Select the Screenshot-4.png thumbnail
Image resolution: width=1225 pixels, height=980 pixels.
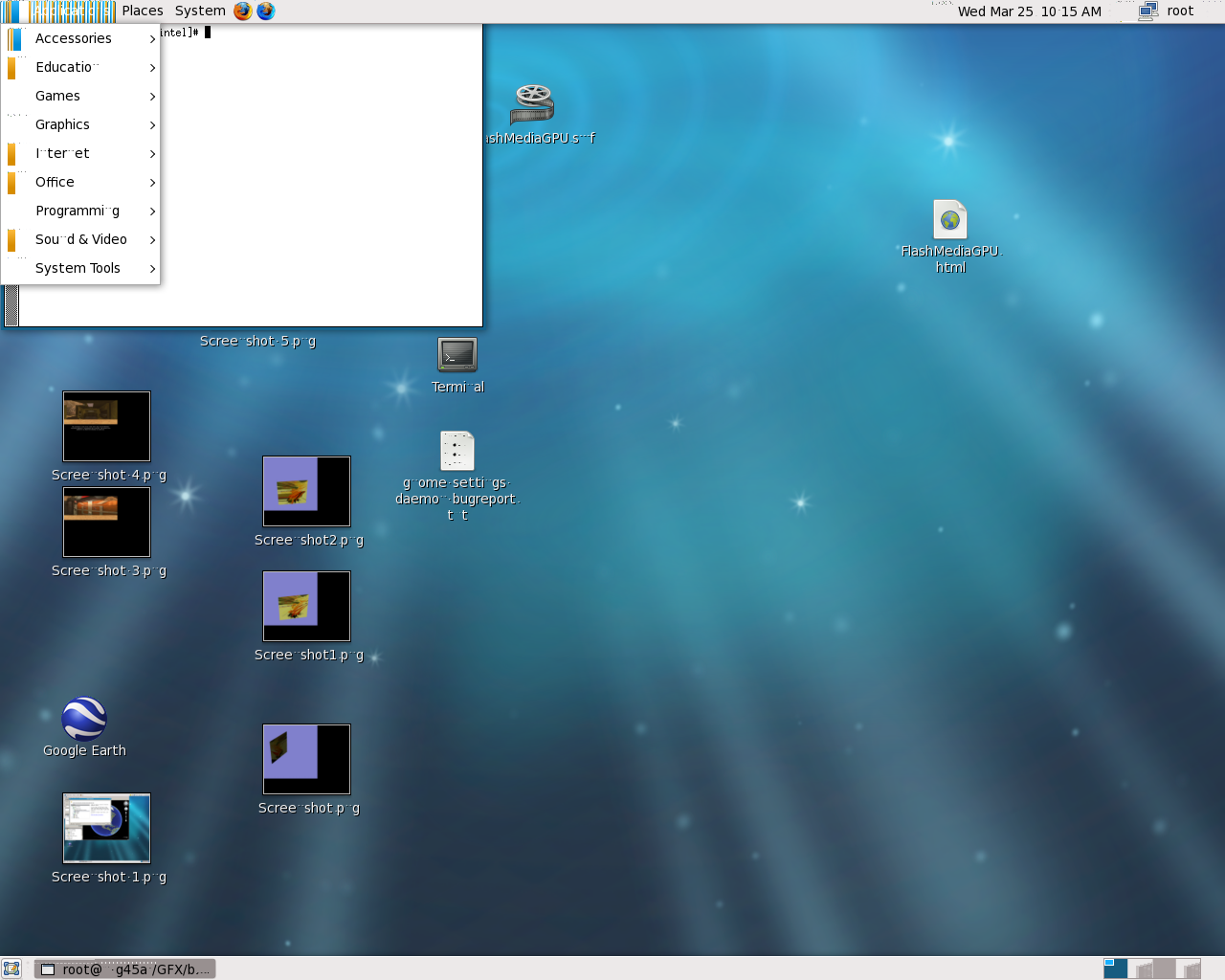point(106,427)
